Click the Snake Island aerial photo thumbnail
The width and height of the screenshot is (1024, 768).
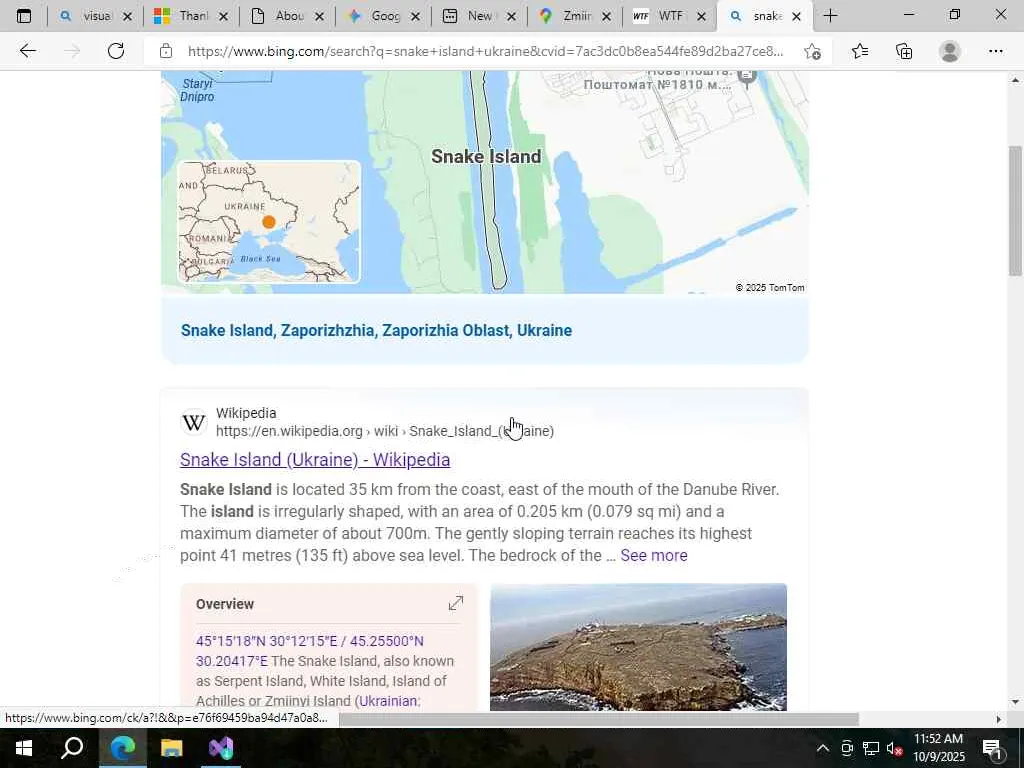click(638, 647)
